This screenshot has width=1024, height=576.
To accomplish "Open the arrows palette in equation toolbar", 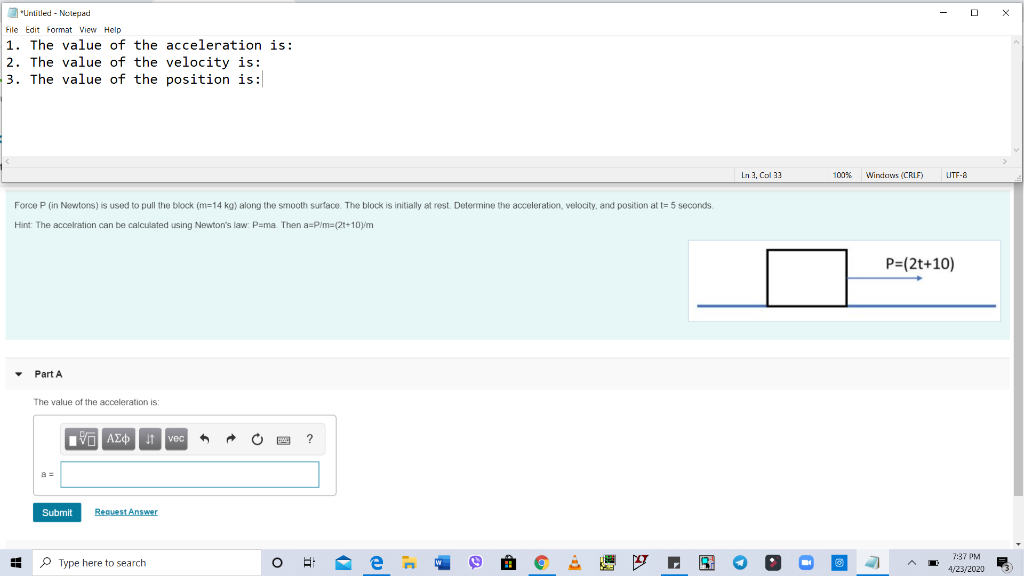I will click(x=150, y=439).
